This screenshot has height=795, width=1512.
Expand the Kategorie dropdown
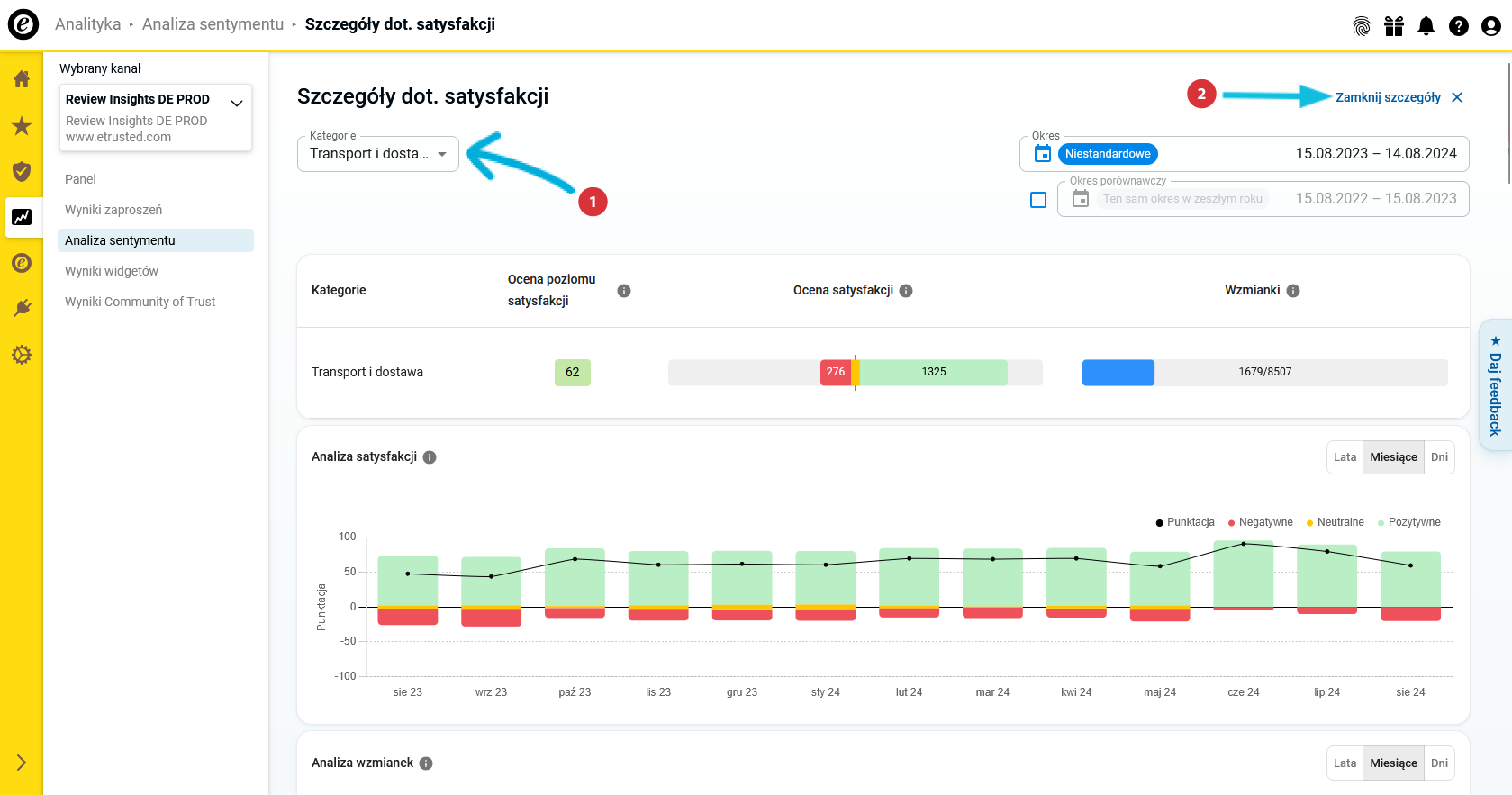[x=378, y=154]
